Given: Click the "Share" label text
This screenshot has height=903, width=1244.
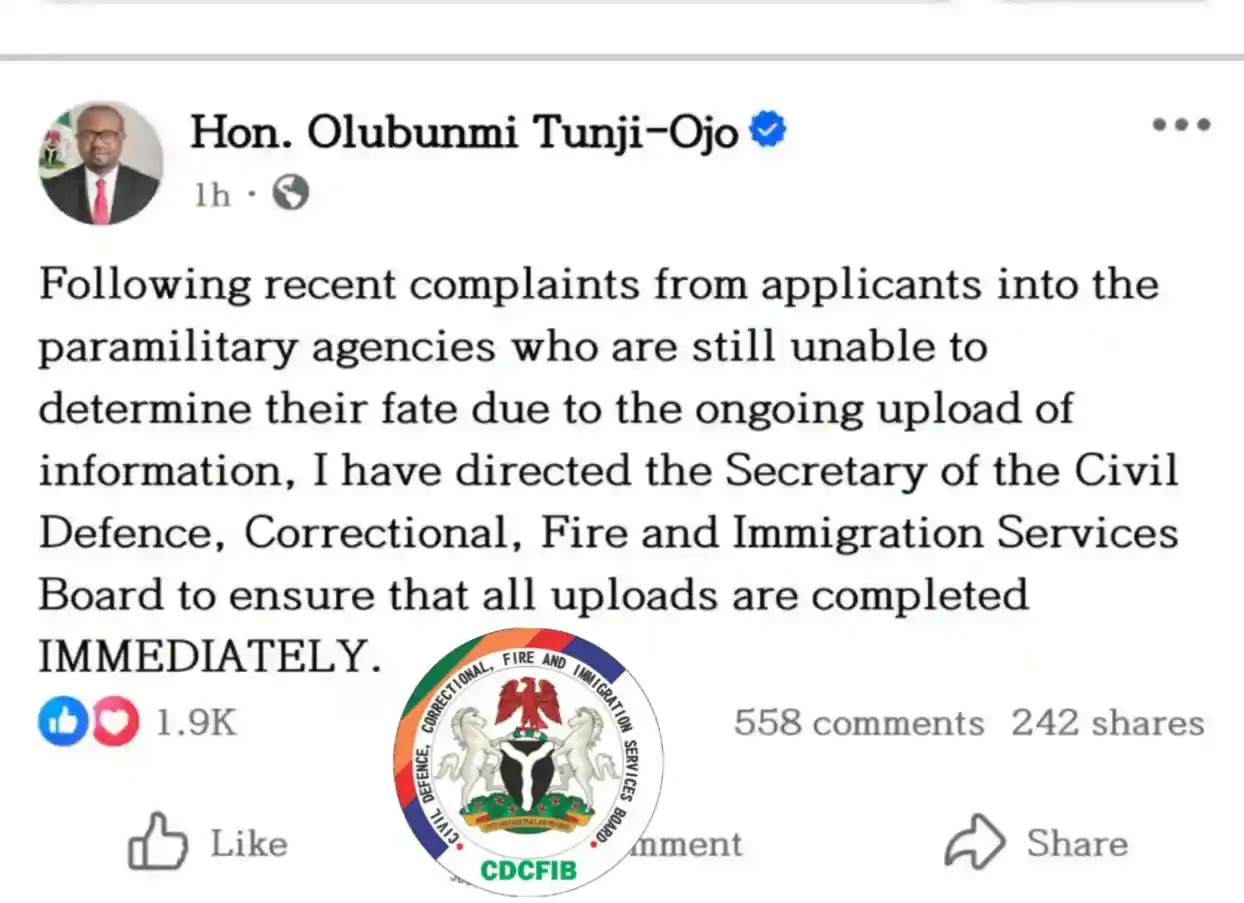Looking at the screenshot, I should point(1076,844).
